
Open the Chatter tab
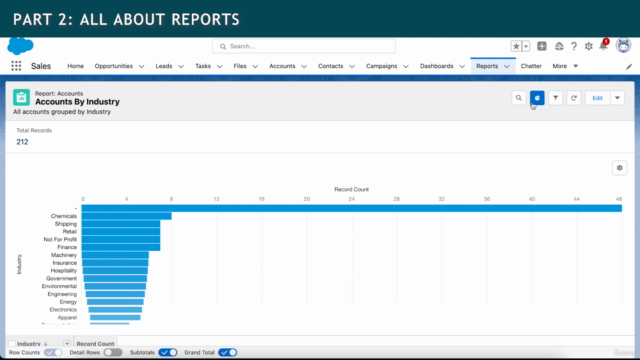pos(531,66)
